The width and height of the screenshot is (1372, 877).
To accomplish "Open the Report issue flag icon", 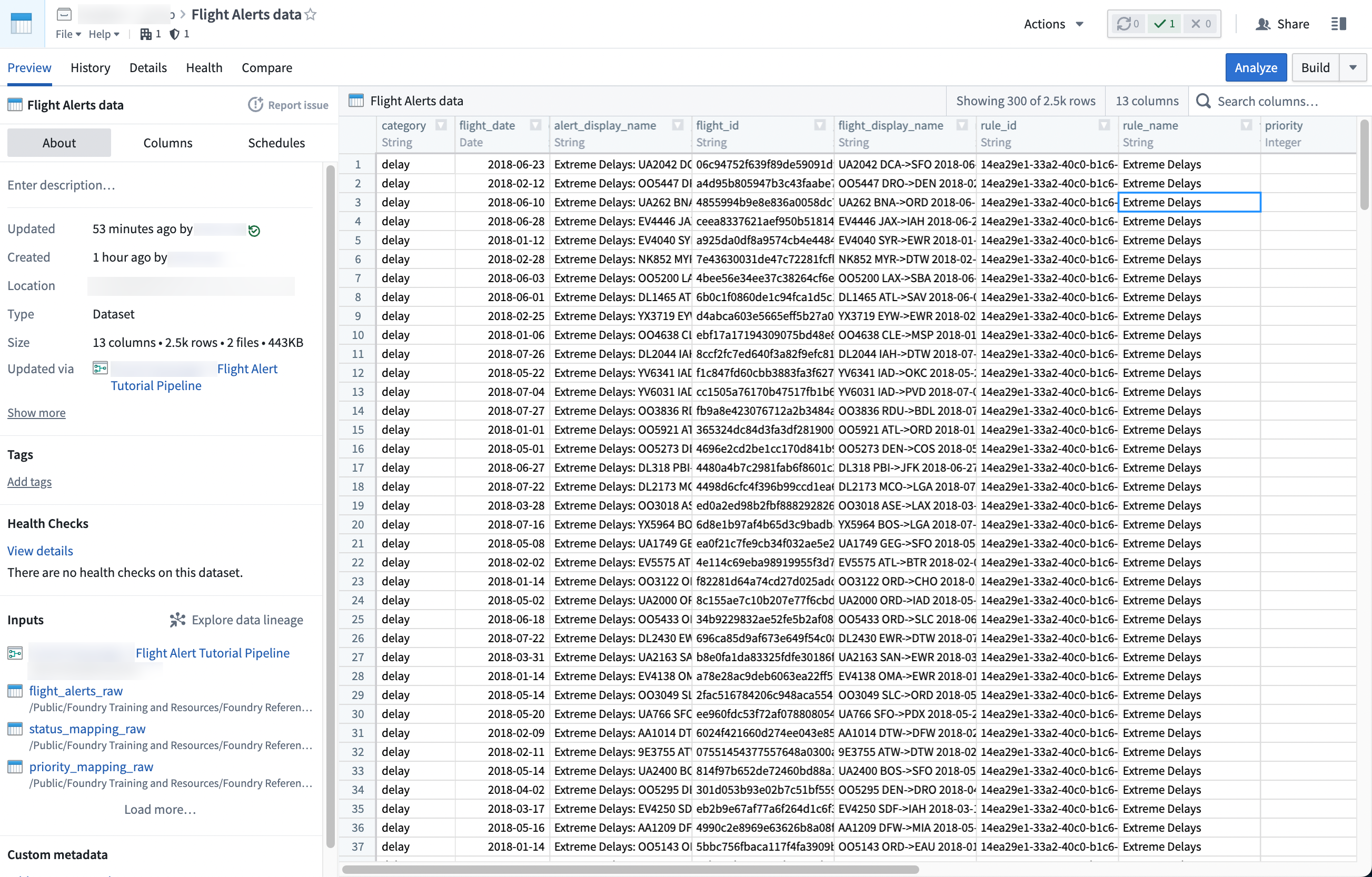I will (x=256, y=105).
